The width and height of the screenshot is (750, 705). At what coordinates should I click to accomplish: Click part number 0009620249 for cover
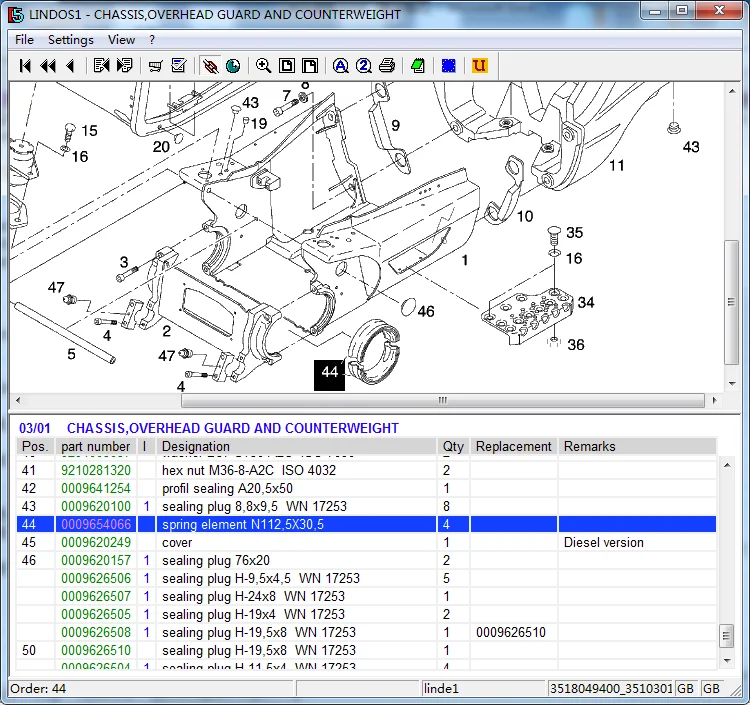pyautogui.click(x=96, y=543)
